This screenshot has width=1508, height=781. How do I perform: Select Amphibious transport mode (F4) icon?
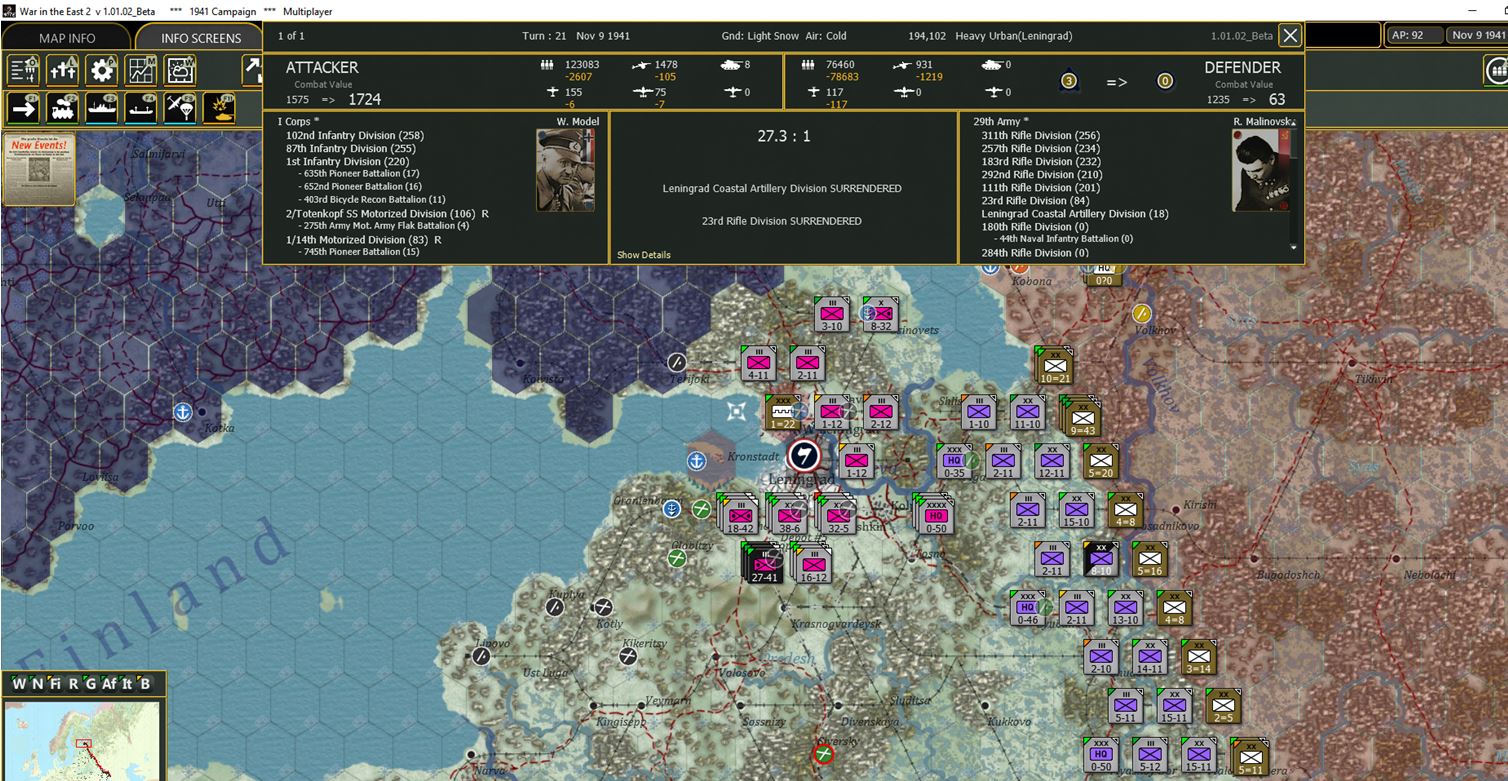tap(140, 107)
